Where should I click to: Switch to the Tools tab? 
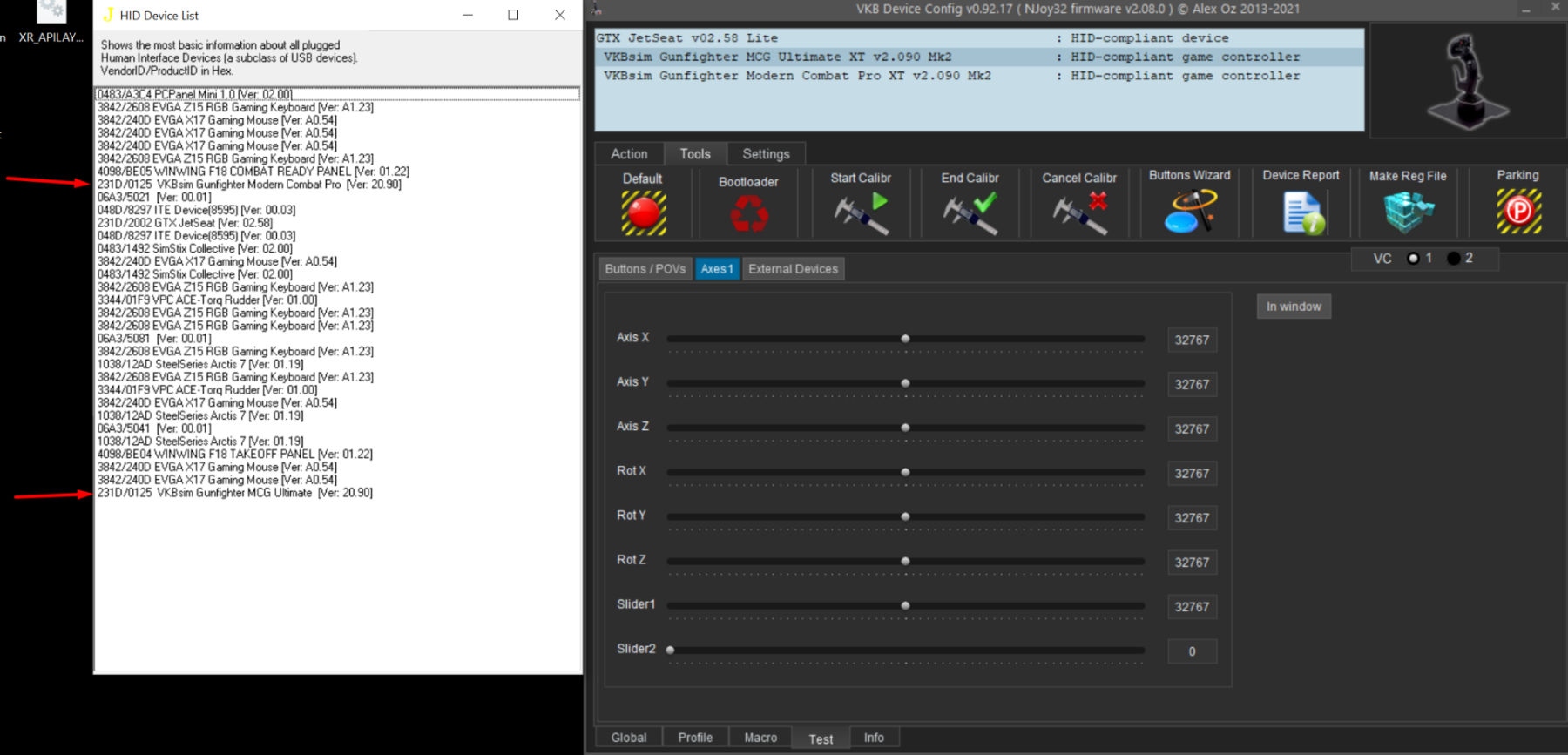tap(695, 154)
